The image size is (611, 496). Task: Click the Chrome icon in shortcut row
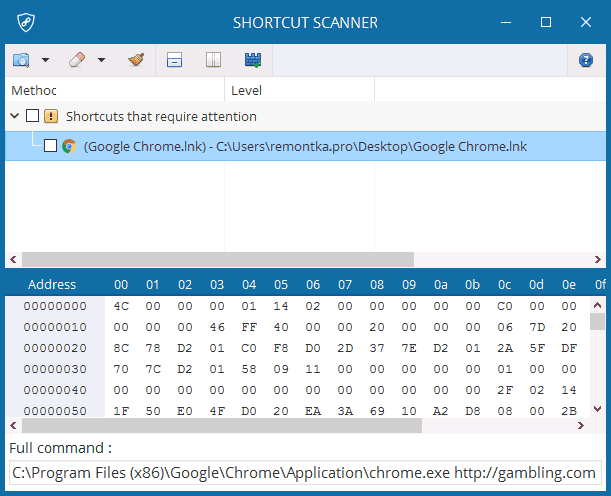69,146
